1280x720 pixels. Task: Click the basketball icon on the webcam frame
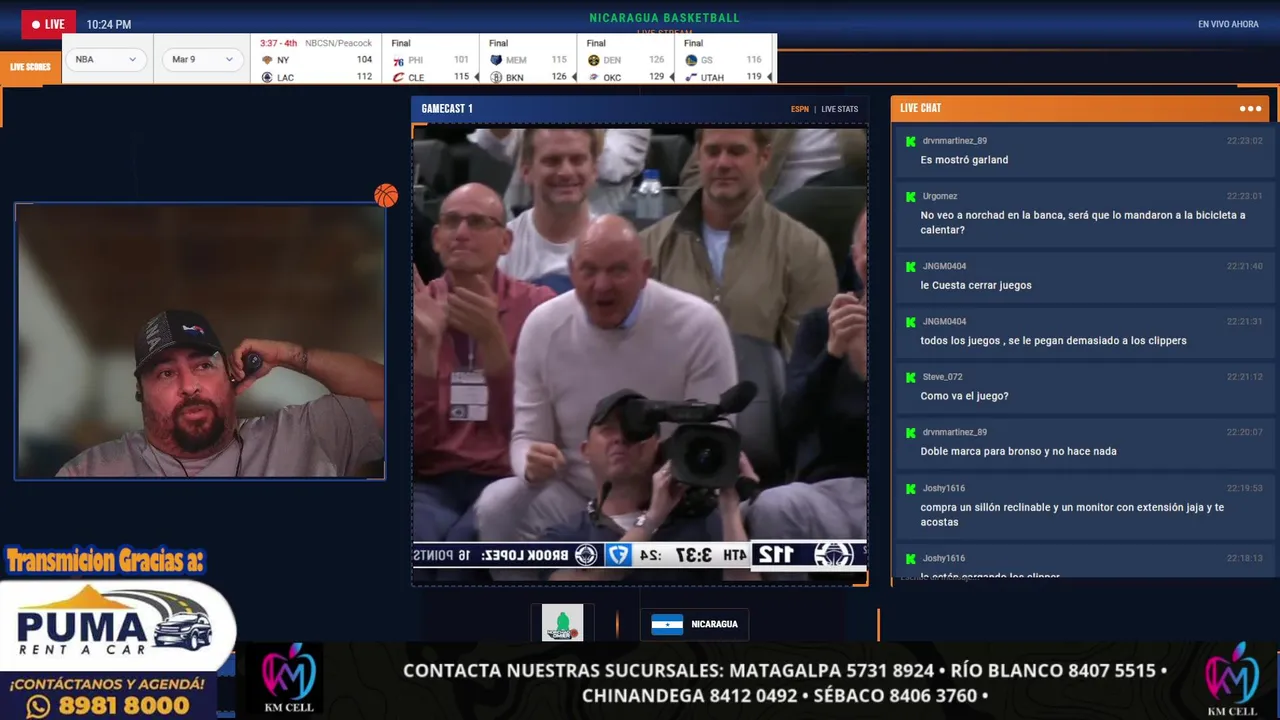pyautogui.click(x=386, y=195)
